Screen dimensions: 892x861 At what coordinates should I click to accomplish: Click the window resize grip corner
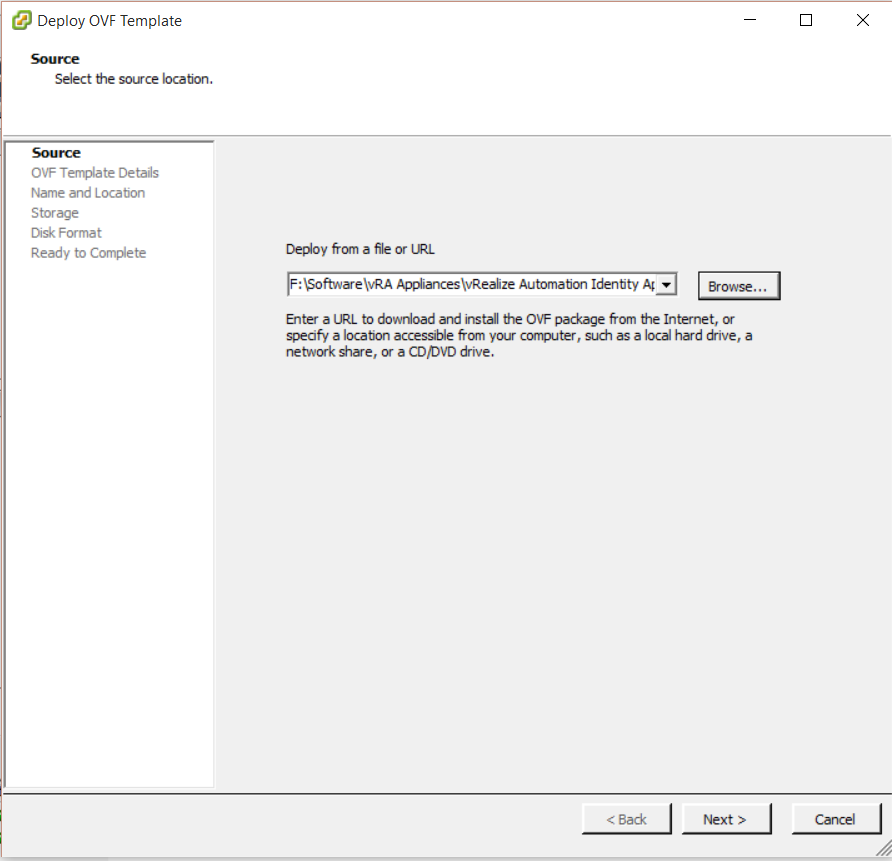pyautogui.click(x=883, y=848)
